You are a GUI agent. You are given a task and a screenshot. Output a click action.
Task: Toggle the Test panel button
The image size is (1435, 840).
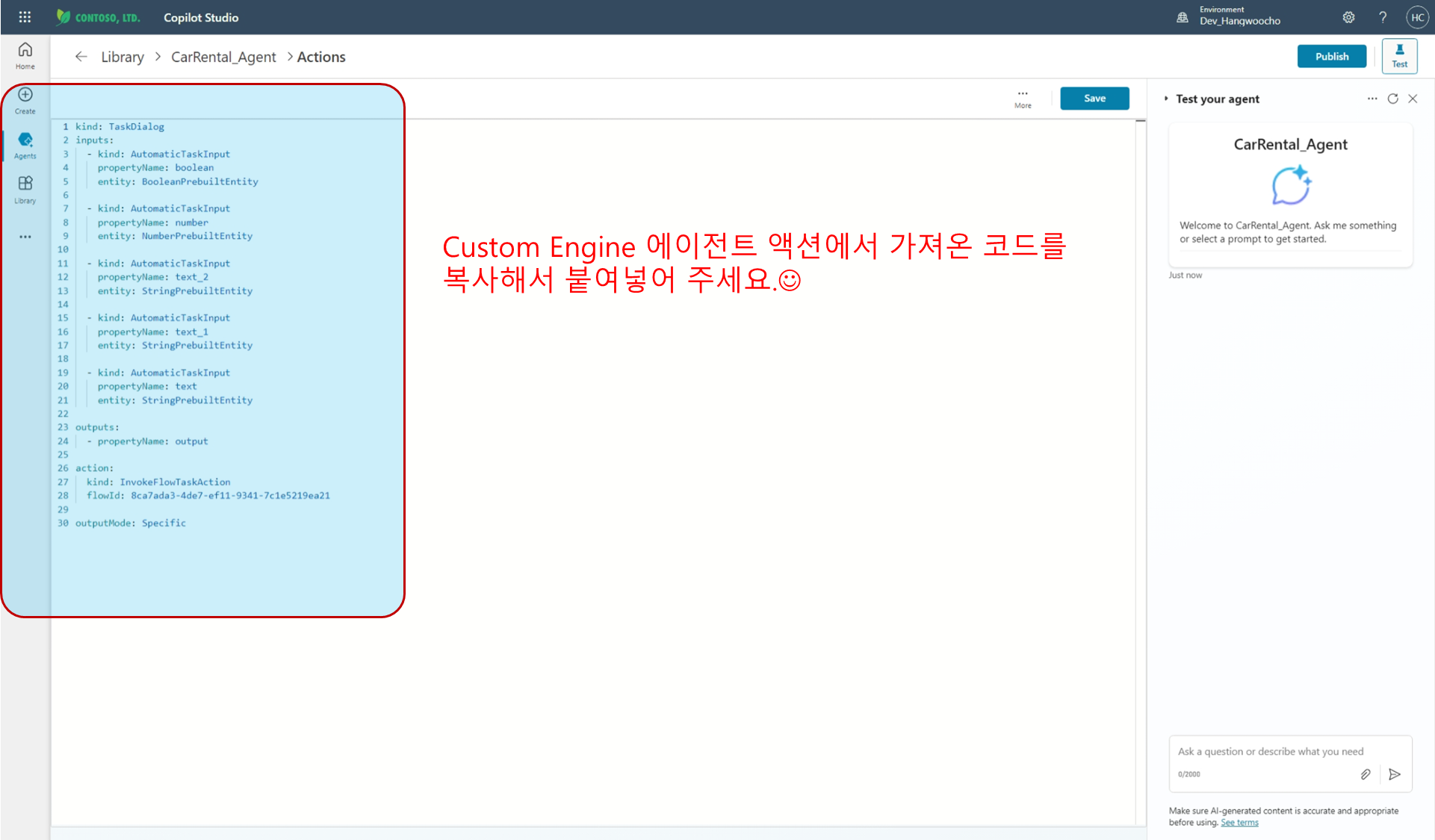pos(1399,56)
